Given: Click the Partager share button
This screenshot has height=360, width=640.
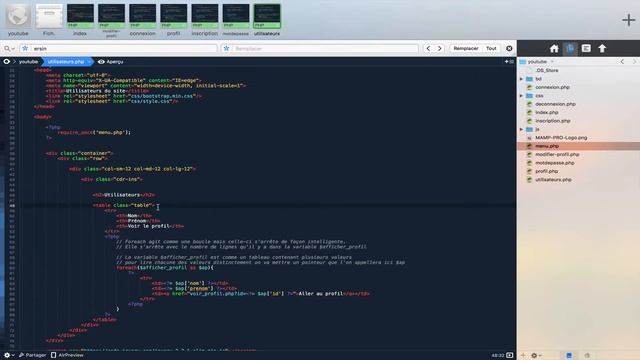Looking at the screenshot, I should click(32, 355).
